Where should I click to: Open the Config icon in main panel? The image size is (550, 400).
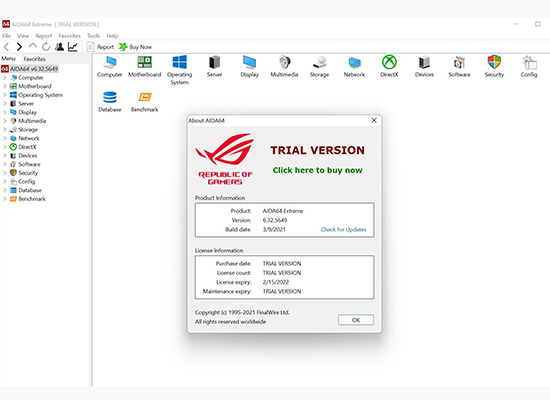point(529,66)
